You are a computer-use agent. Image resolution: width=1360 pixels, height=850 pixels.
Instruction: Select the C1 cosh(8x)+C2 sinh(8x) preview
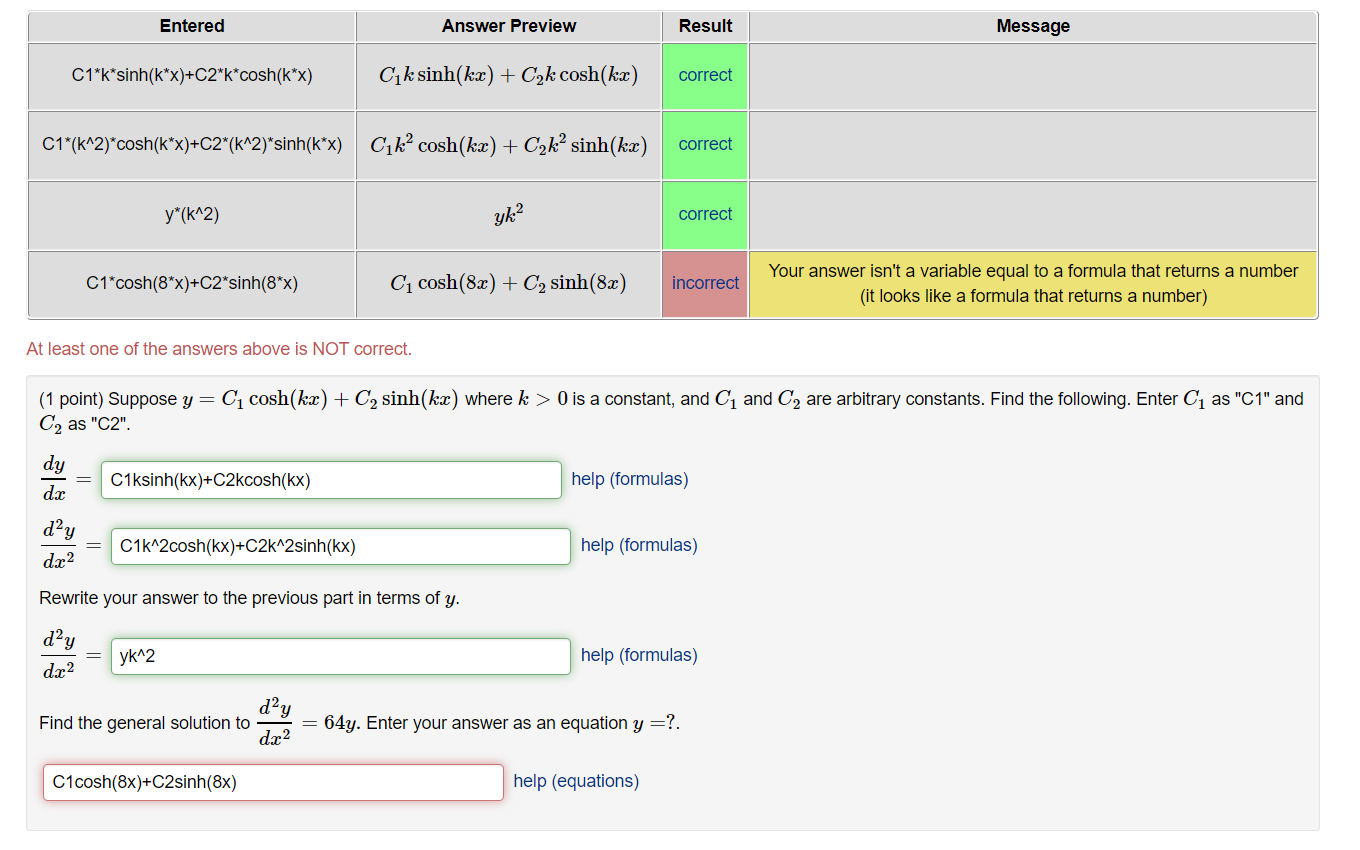pos(508,283)
